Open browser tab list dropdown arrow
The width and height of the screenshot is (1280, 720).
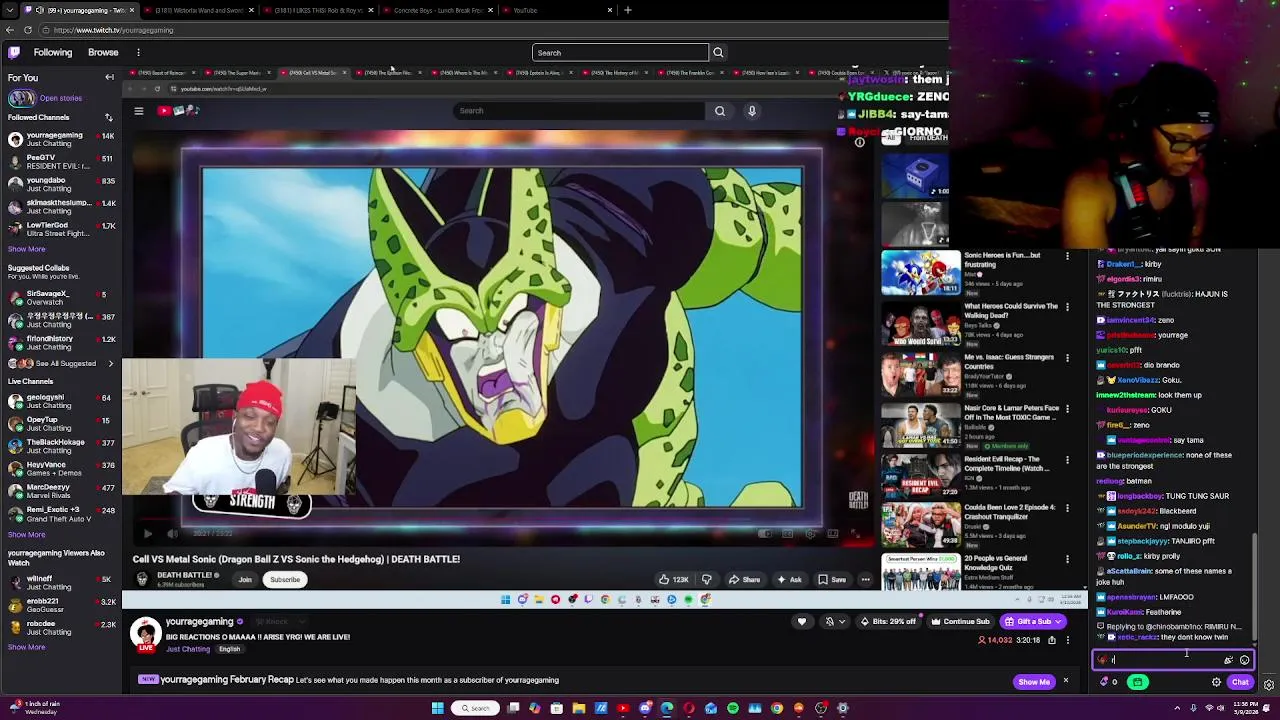11,10
